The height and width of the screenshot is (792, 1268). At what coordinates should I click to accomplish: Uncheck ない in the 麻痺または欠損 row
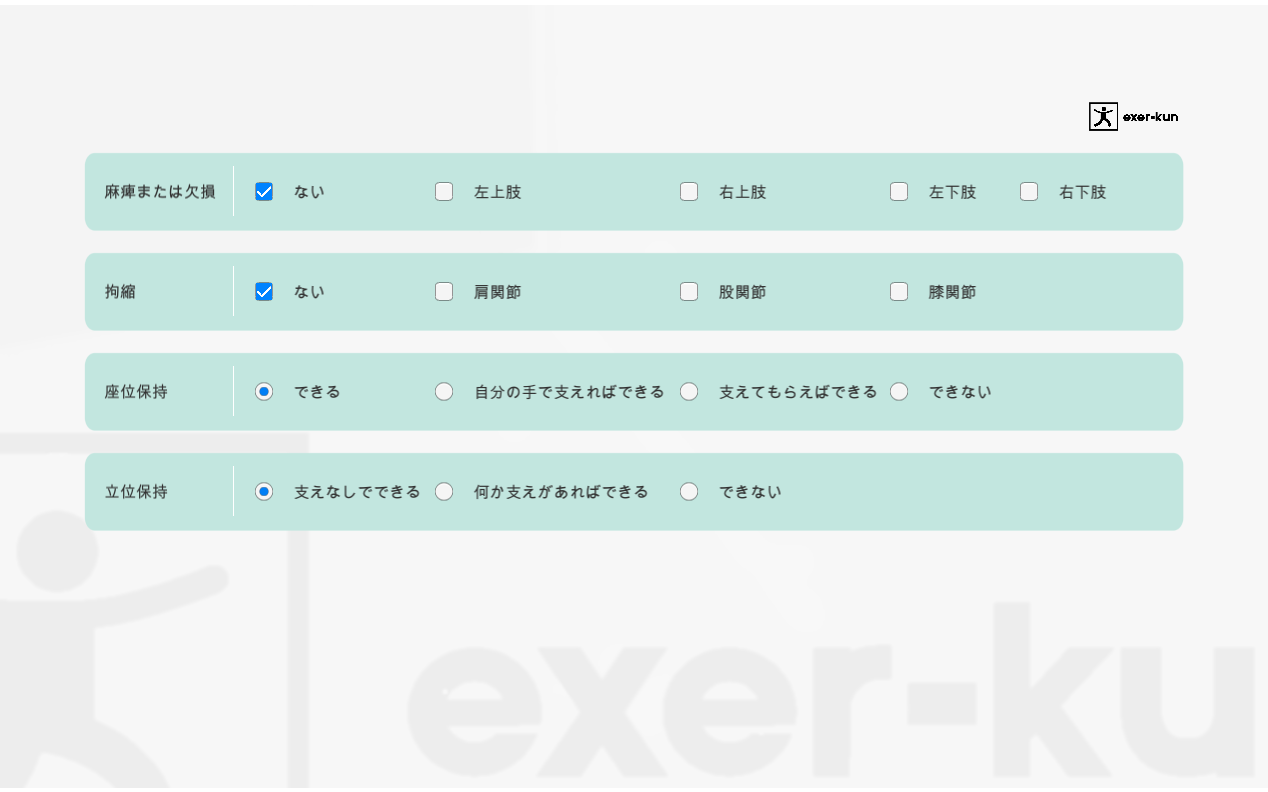coord(264,192)
